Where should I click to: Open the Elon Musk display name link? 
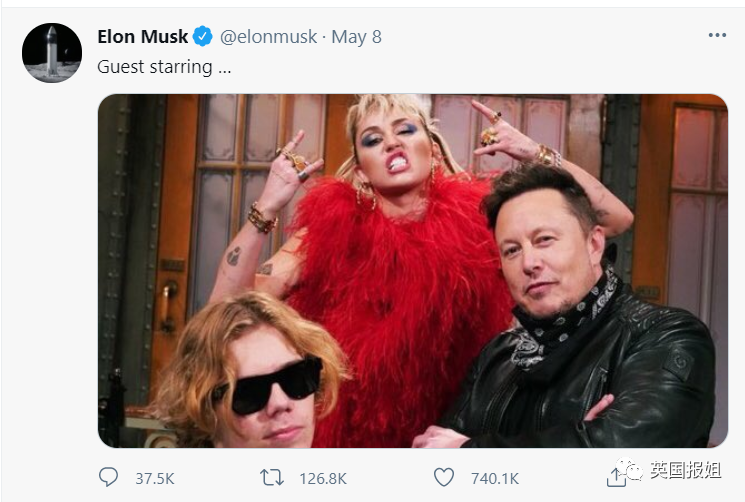click(x=143, y=37)
